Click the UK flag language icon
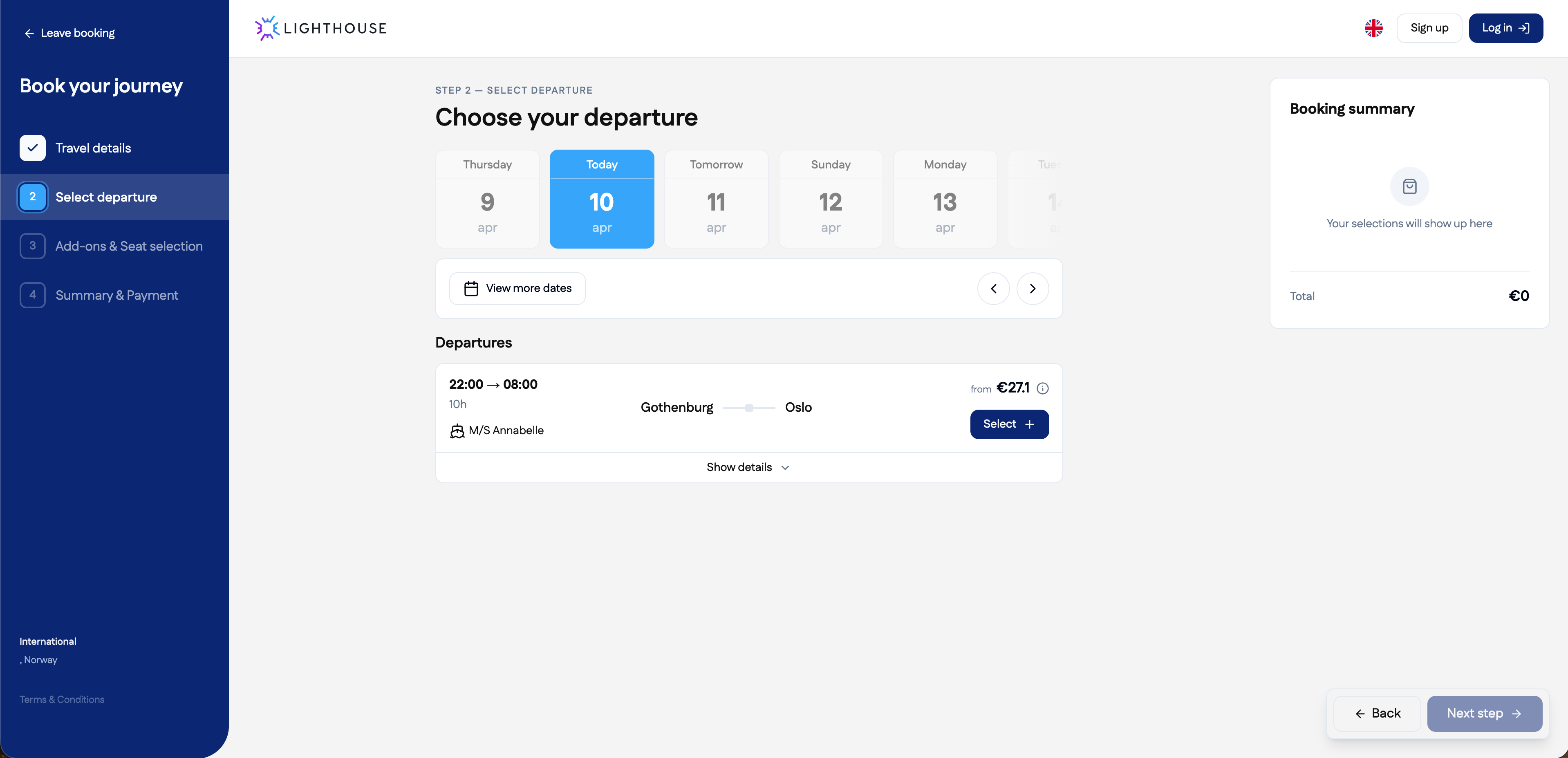 coord(1373,28)
